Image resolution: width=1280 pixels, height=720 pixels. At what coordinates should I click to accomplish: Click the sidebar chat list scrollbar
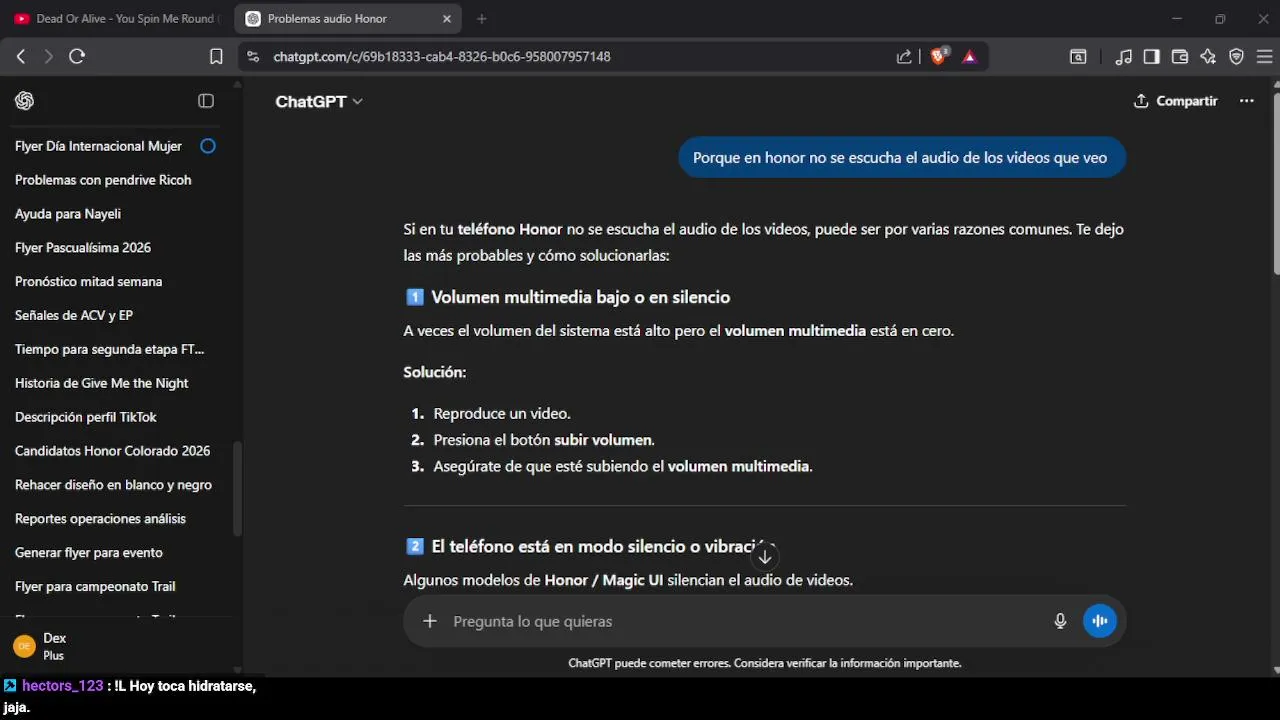click(237, 490)
